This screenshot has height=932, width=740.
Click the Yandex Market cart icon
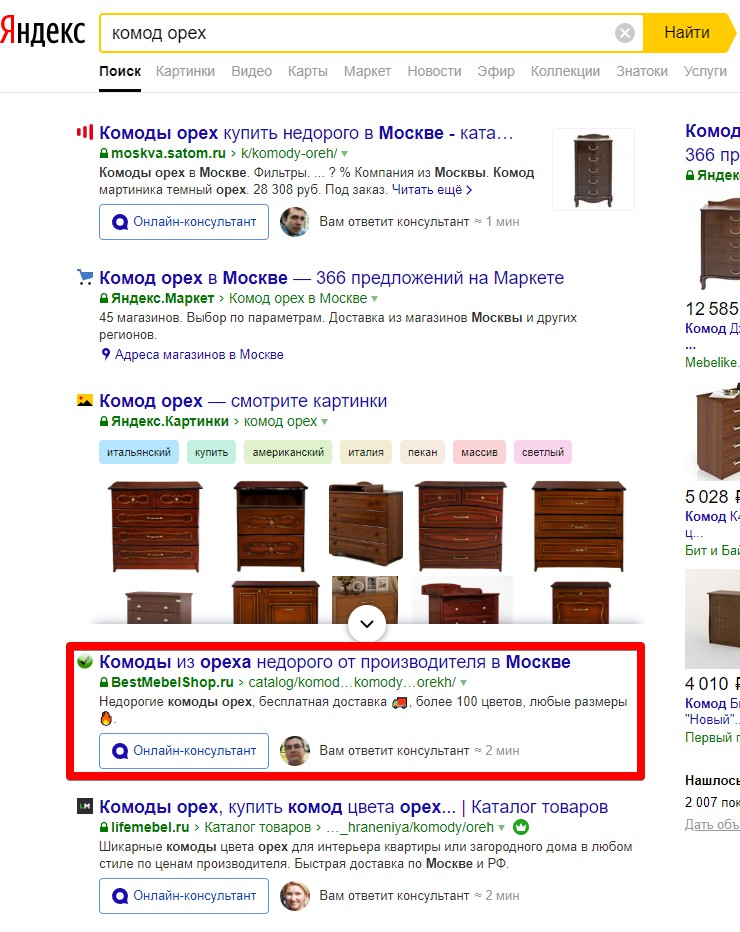click(x=85, y=277)
